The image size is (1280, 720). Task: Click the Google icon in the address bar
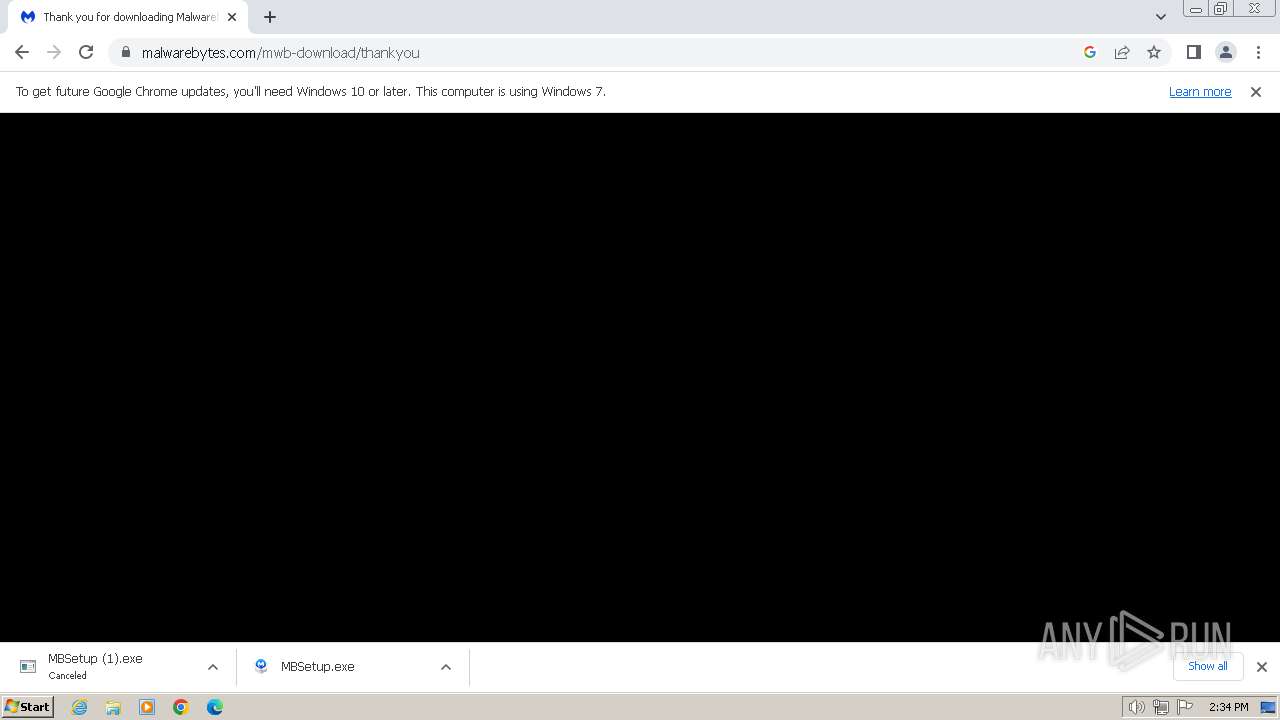1090,52
